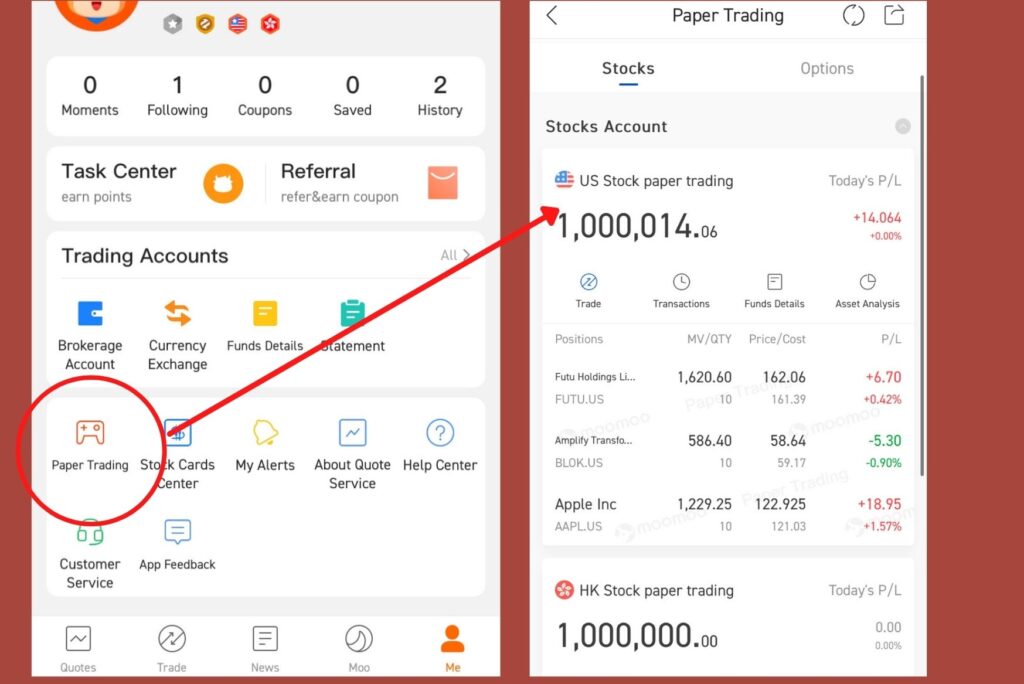
Task: Open Brokerage Account
Action: point(90,336)
